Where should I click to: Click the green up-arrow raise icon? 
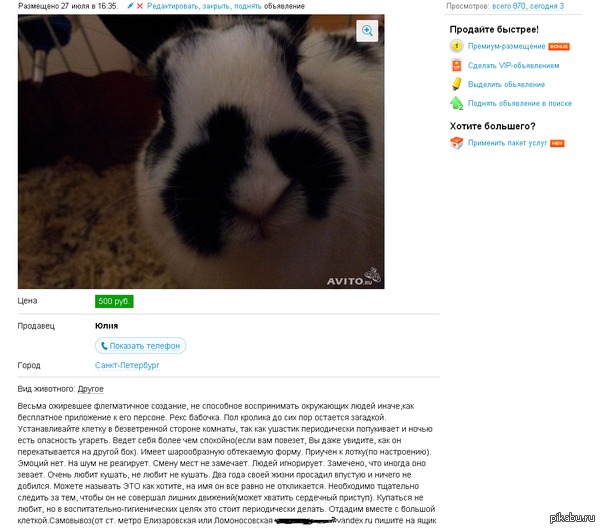[456, 103]
